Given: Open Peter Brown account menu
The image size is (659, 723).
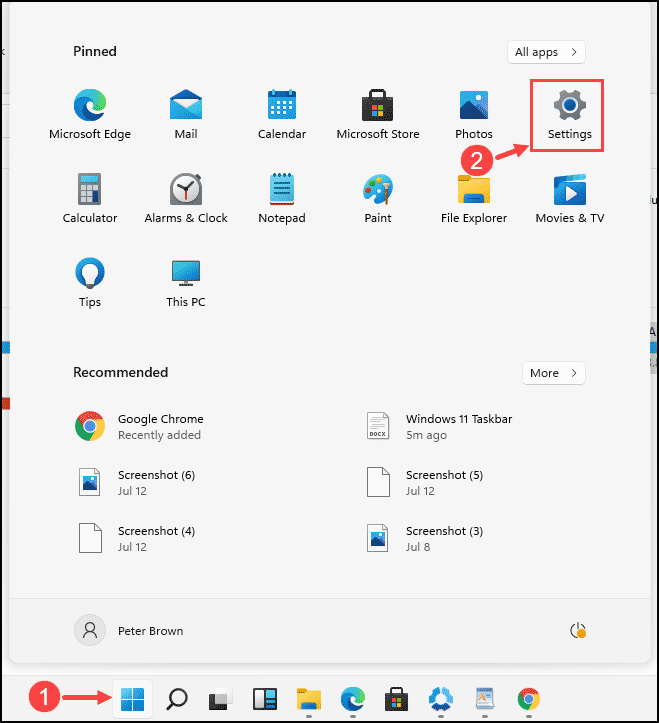Looking at the screenshot, I should pos(129,630).
